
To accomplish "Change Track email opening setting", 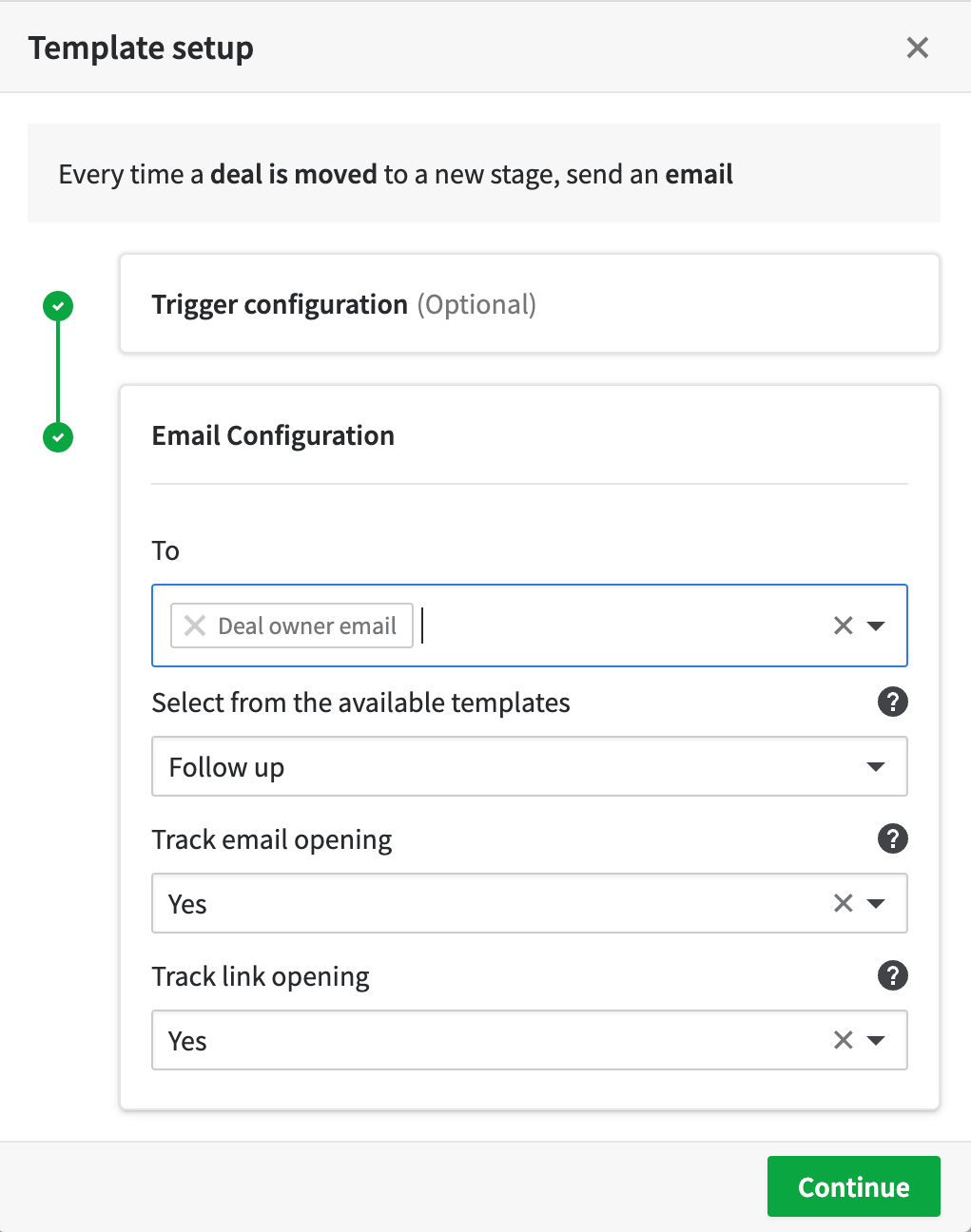I will click(x=530, y=903).
